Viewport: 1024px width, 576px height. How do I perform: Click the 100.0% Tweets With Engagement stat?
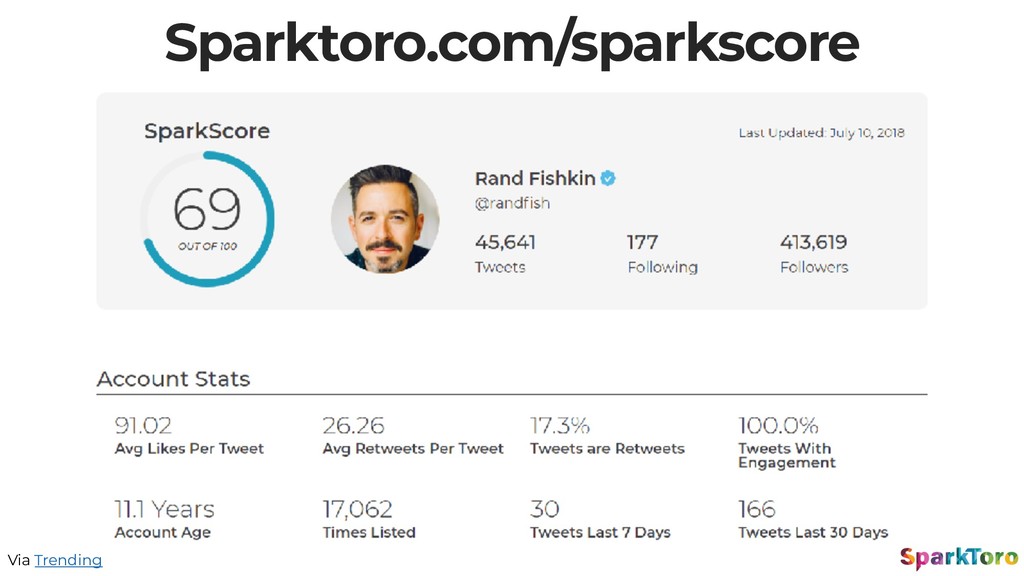787,443
